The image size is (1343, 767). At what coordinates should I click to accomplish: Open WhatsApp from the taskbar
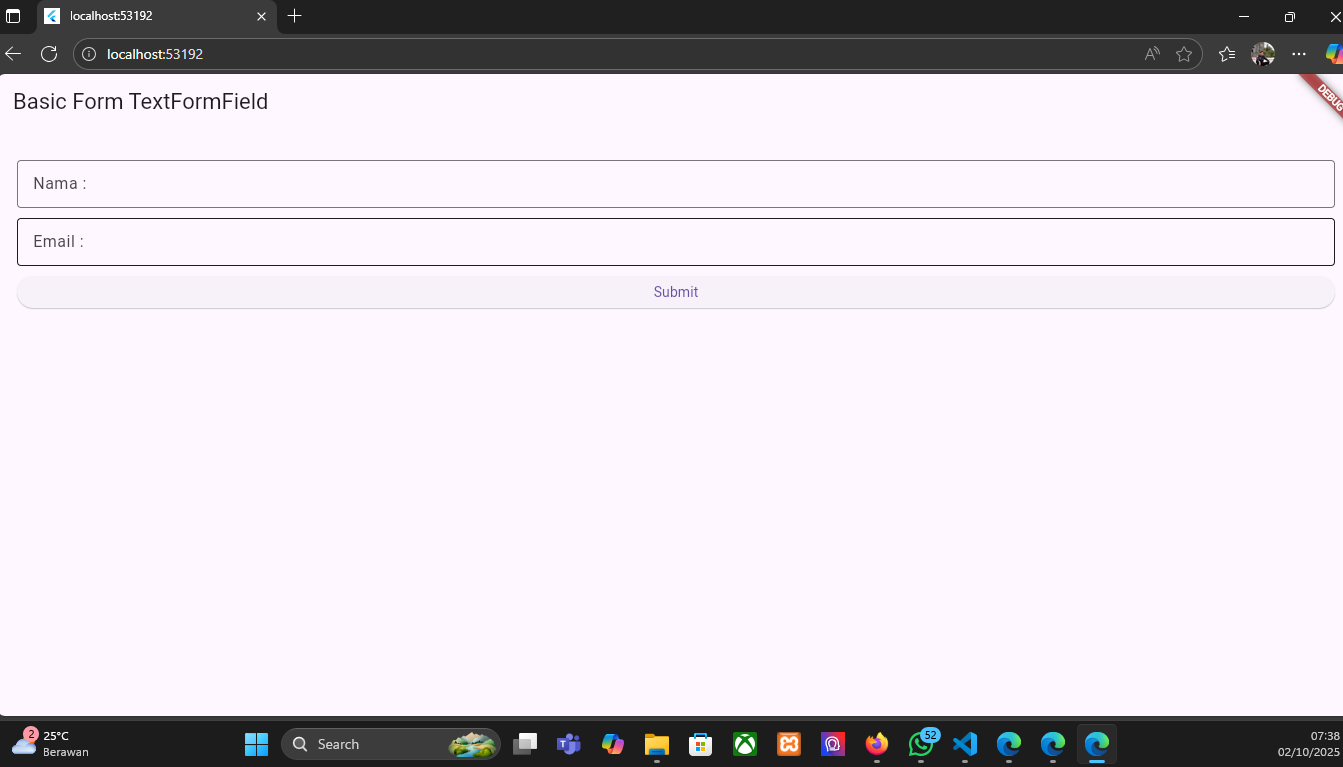920,744
